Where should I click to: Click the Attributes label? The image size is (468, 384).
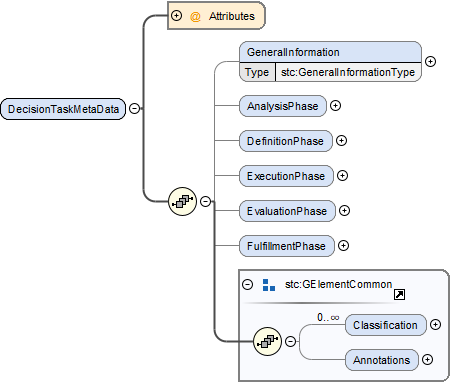coord(232,16)
